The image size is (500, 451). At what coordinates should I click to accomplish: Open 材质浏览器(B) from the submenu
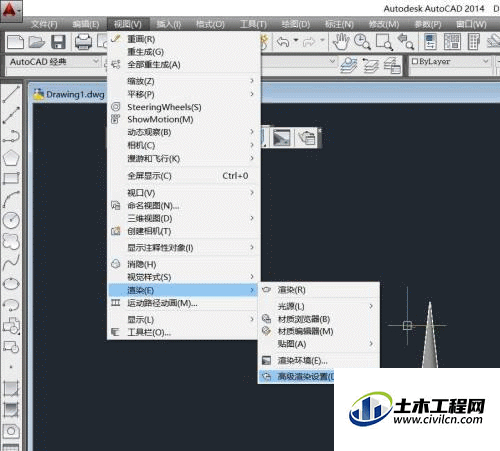(319, 319)
